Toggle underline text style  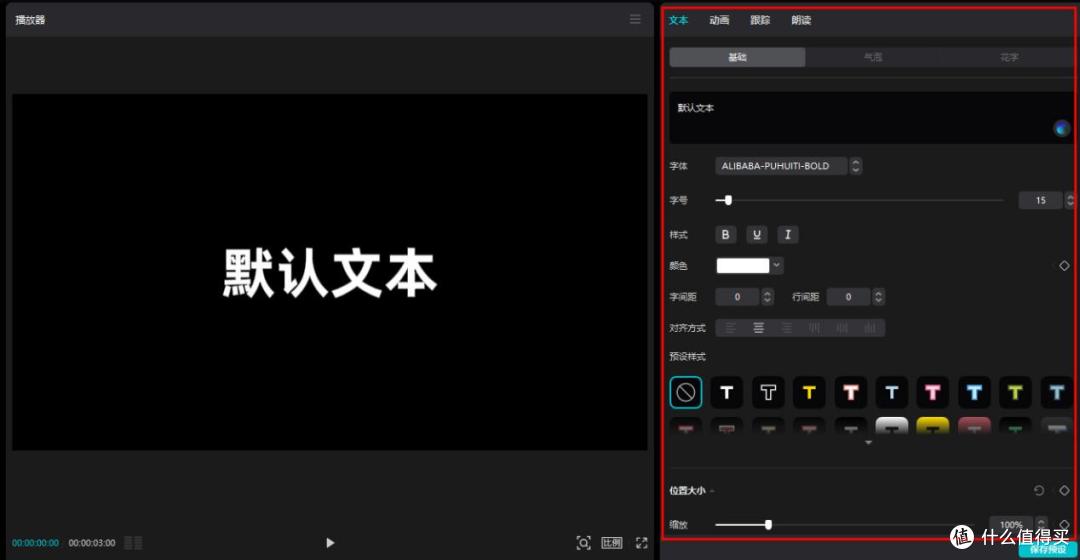pyautogui.click(x=756, y=235)
